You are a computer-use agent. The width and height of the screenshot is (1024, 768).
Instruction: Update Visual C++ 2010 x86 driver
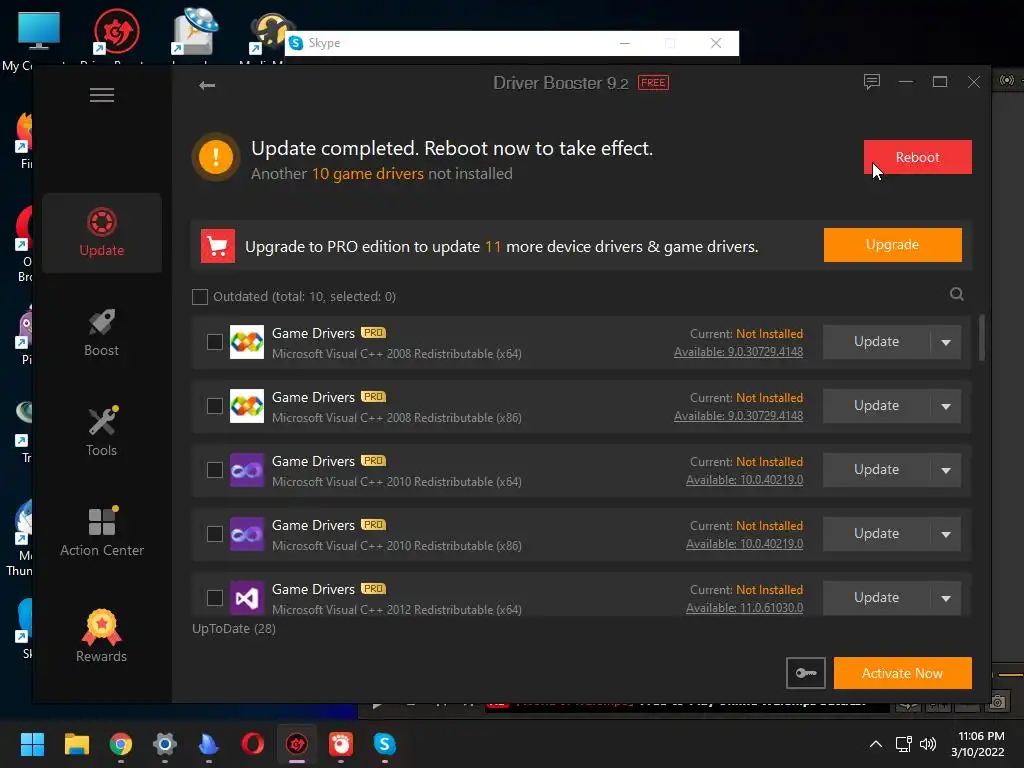(876, 534)
